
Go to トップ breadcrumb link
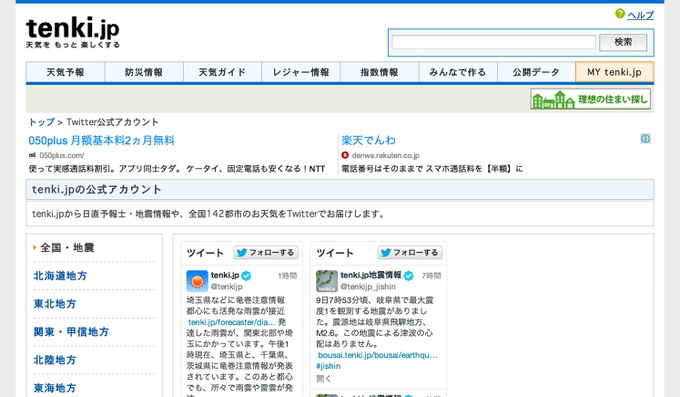(42, 122)
